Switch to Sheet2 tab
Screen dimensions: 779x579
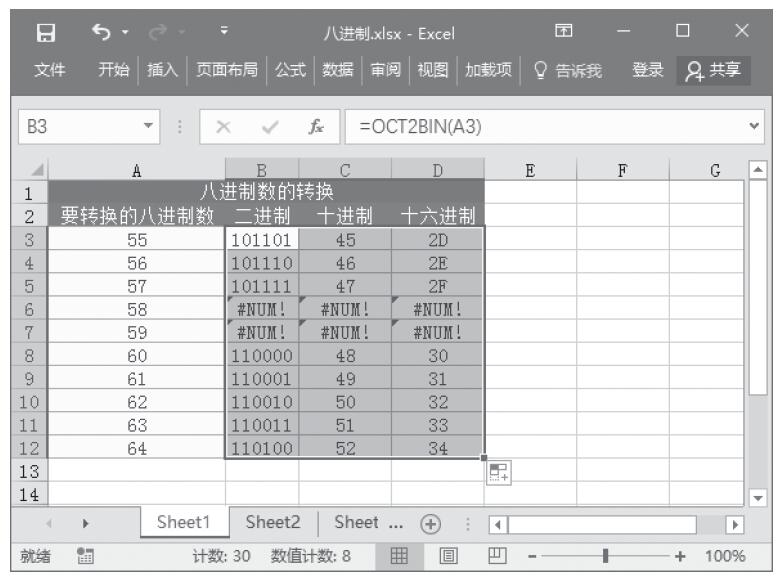tap(273, 523)
